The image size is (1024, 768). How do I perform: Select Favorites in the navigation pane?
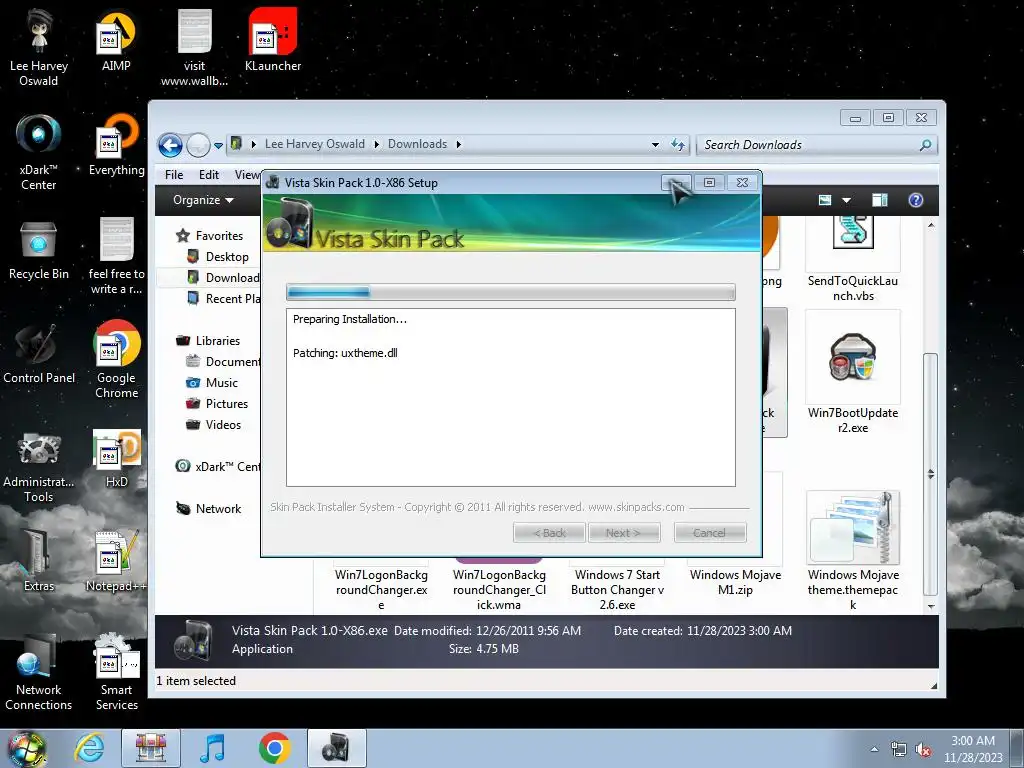pos(210,236)
